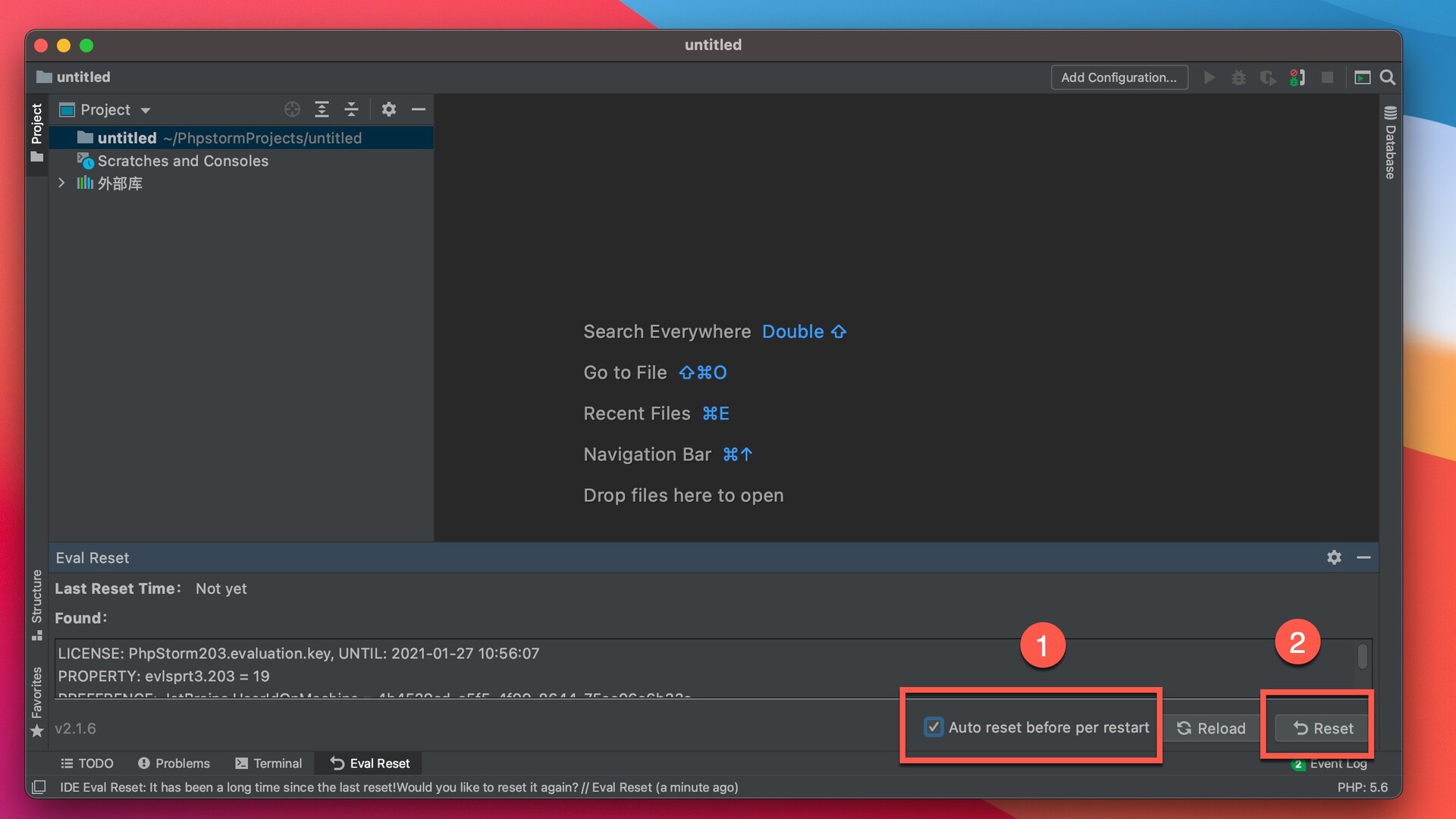This screenshot has width=1456, height=819.
Task: Enable Auto reset before per restart checkbox
Action: (931, 727)
